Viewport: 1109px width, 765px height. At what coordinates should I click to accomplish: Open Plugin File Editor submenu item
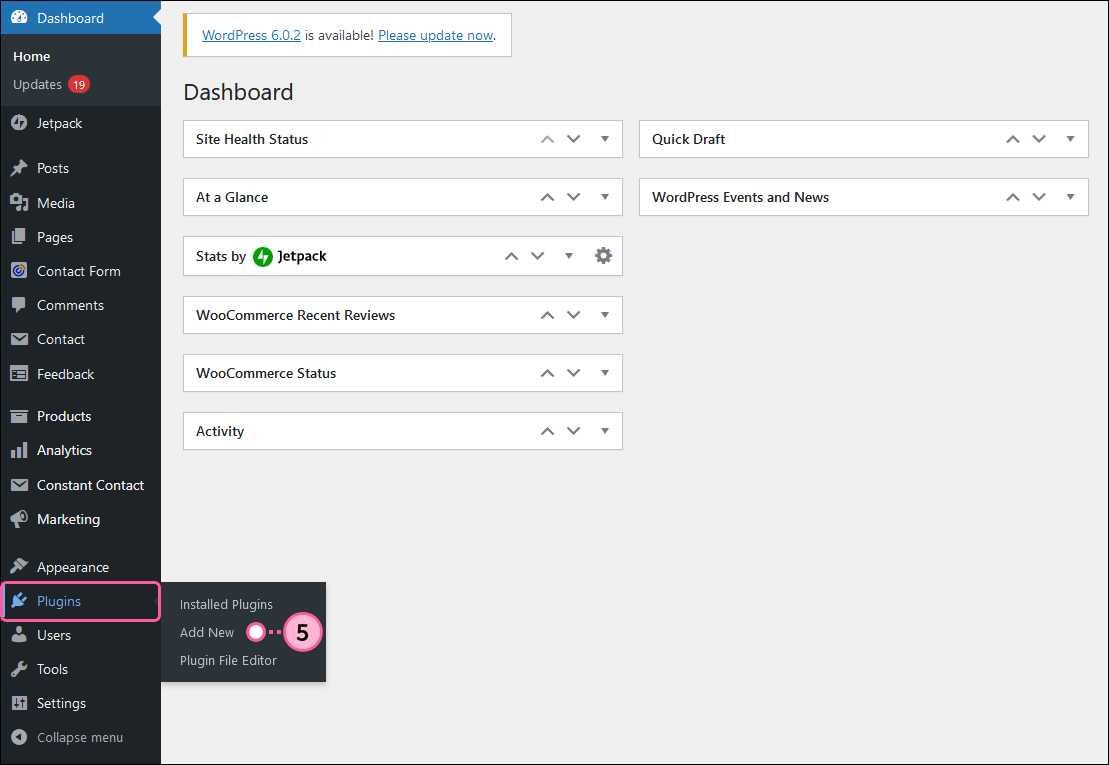point(228,660)
